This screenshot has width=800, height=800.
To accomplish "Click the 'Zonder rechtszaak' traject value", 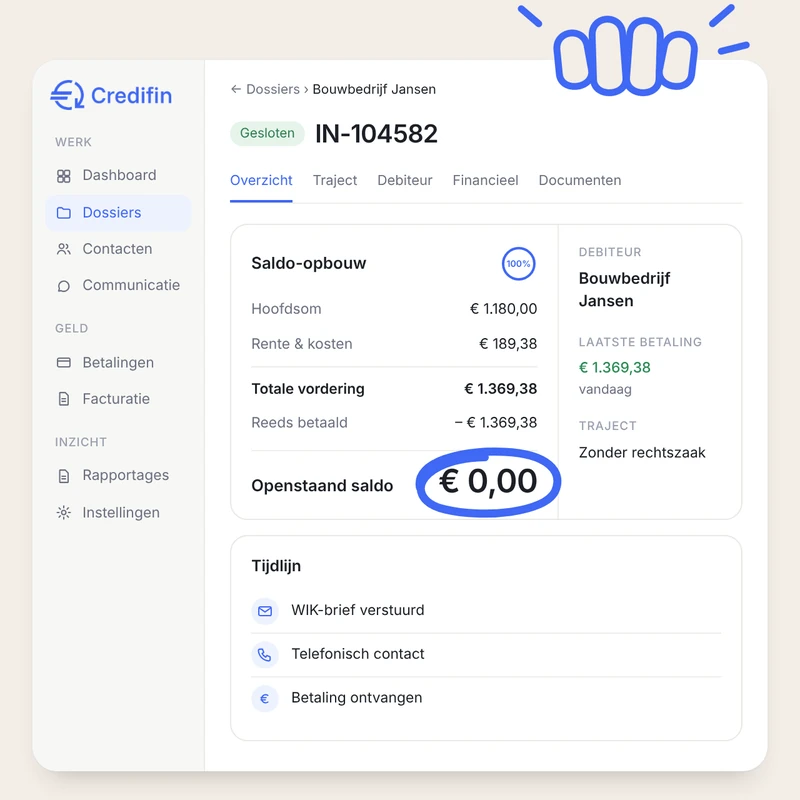I will 642,453.
